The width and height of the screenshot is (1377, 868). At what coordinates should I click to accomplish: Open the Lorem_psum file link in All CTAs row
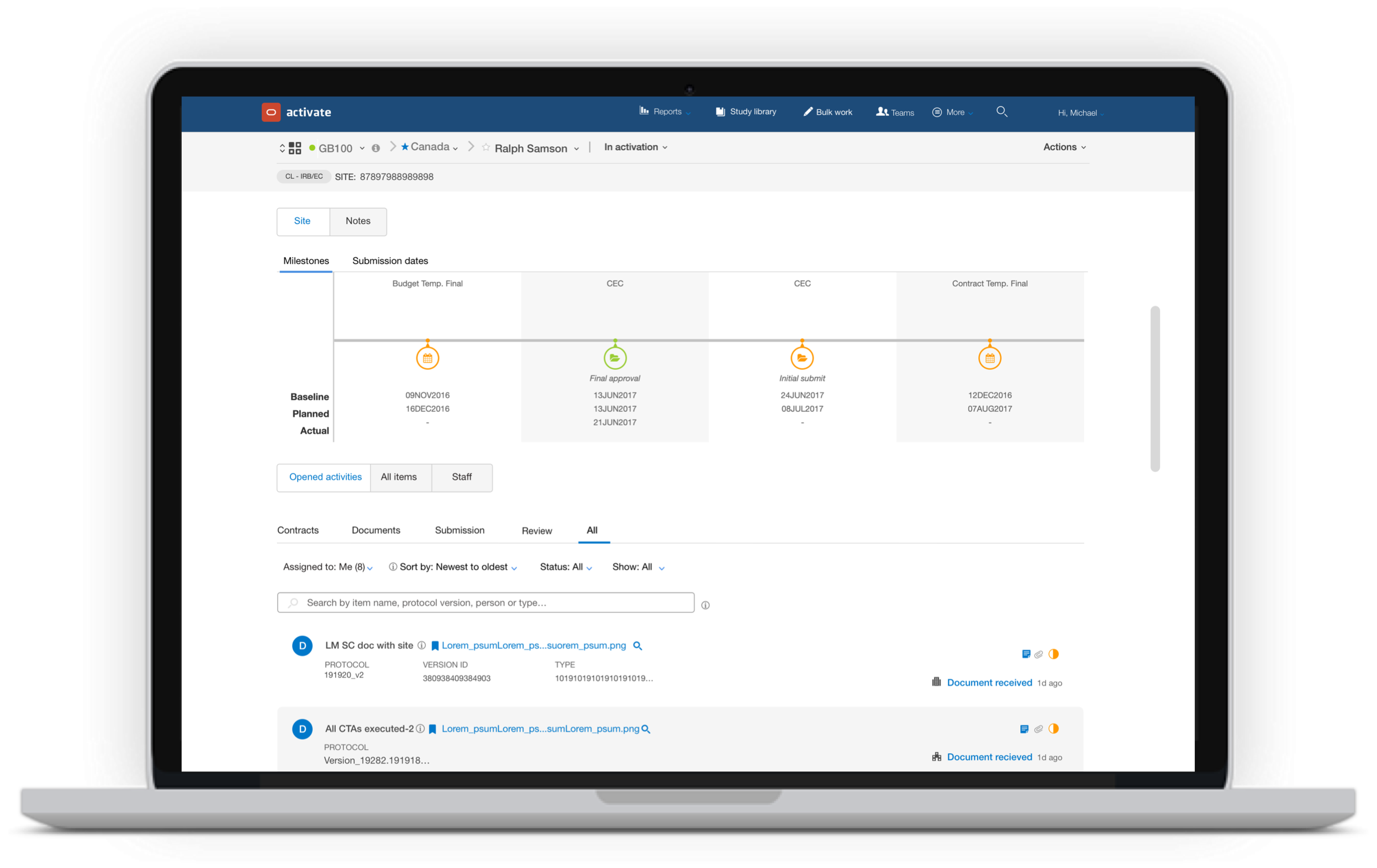pyautogui.click(x=540, y=728)
